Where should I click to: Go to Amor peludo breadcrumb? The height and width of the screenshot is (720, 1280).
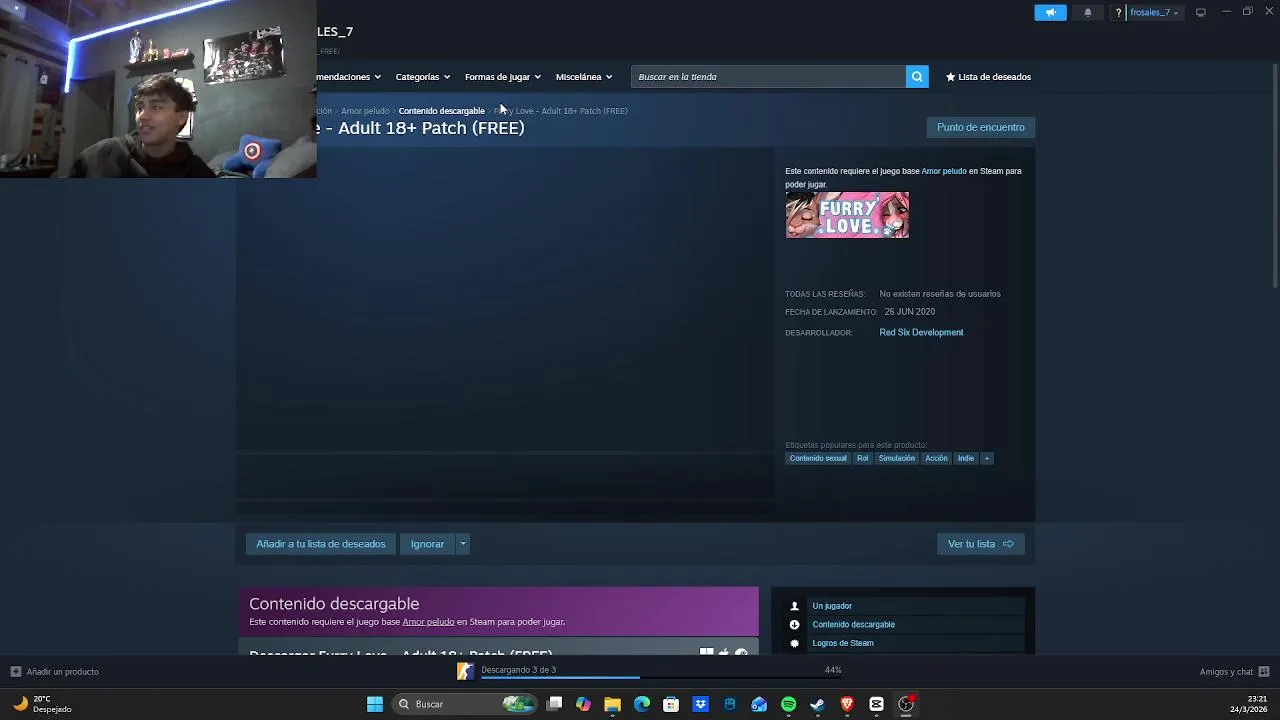pyautogui.click(x=365, y=111)
